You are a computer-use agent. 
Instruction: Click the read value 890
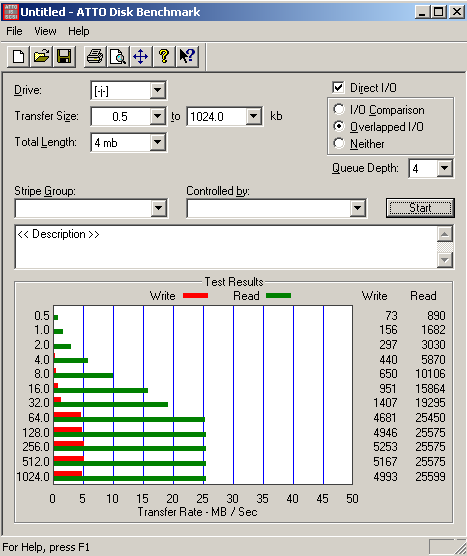click(436, 316)
